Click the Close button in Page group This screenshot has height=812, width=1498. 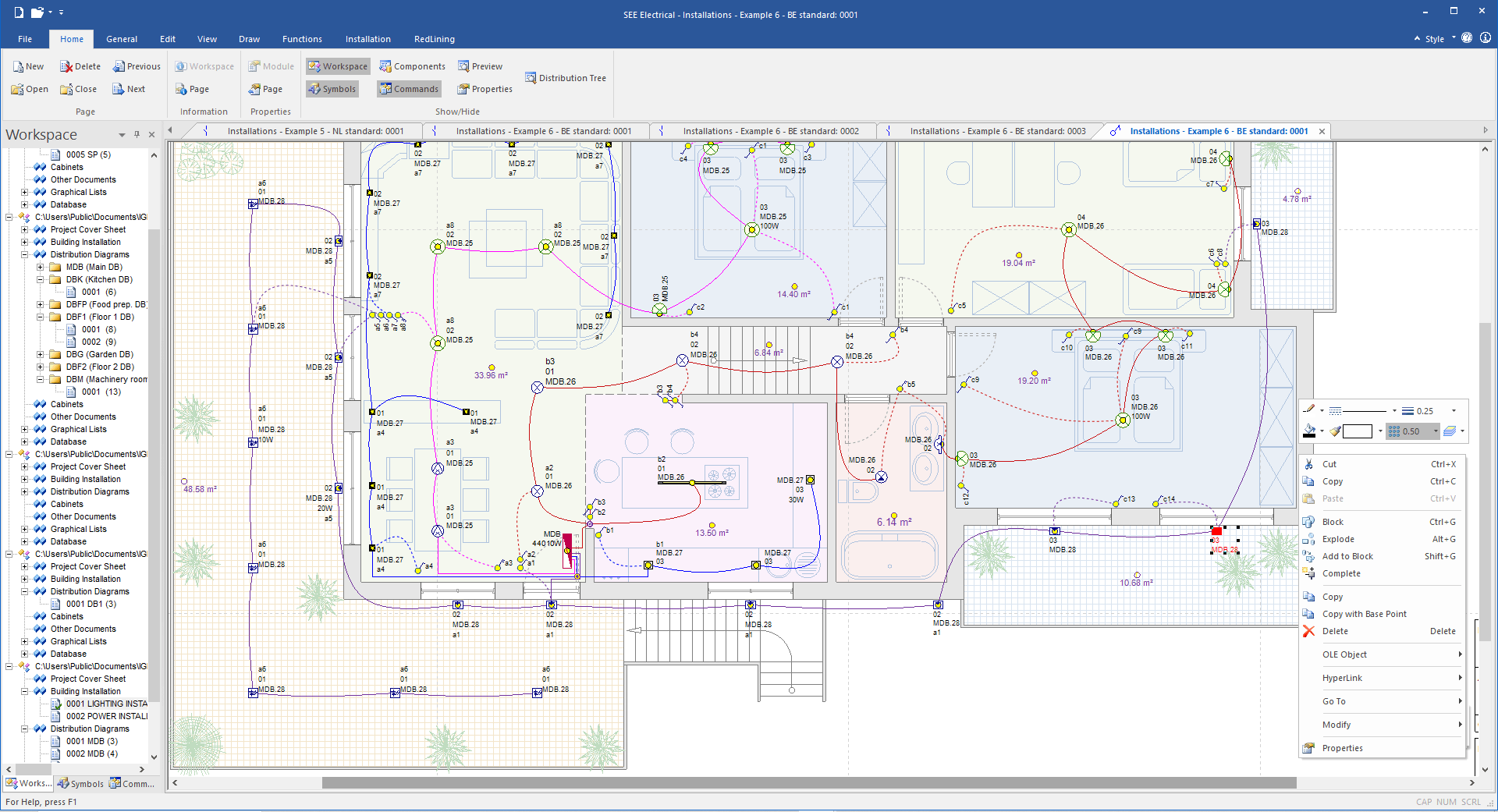point(77,88)
